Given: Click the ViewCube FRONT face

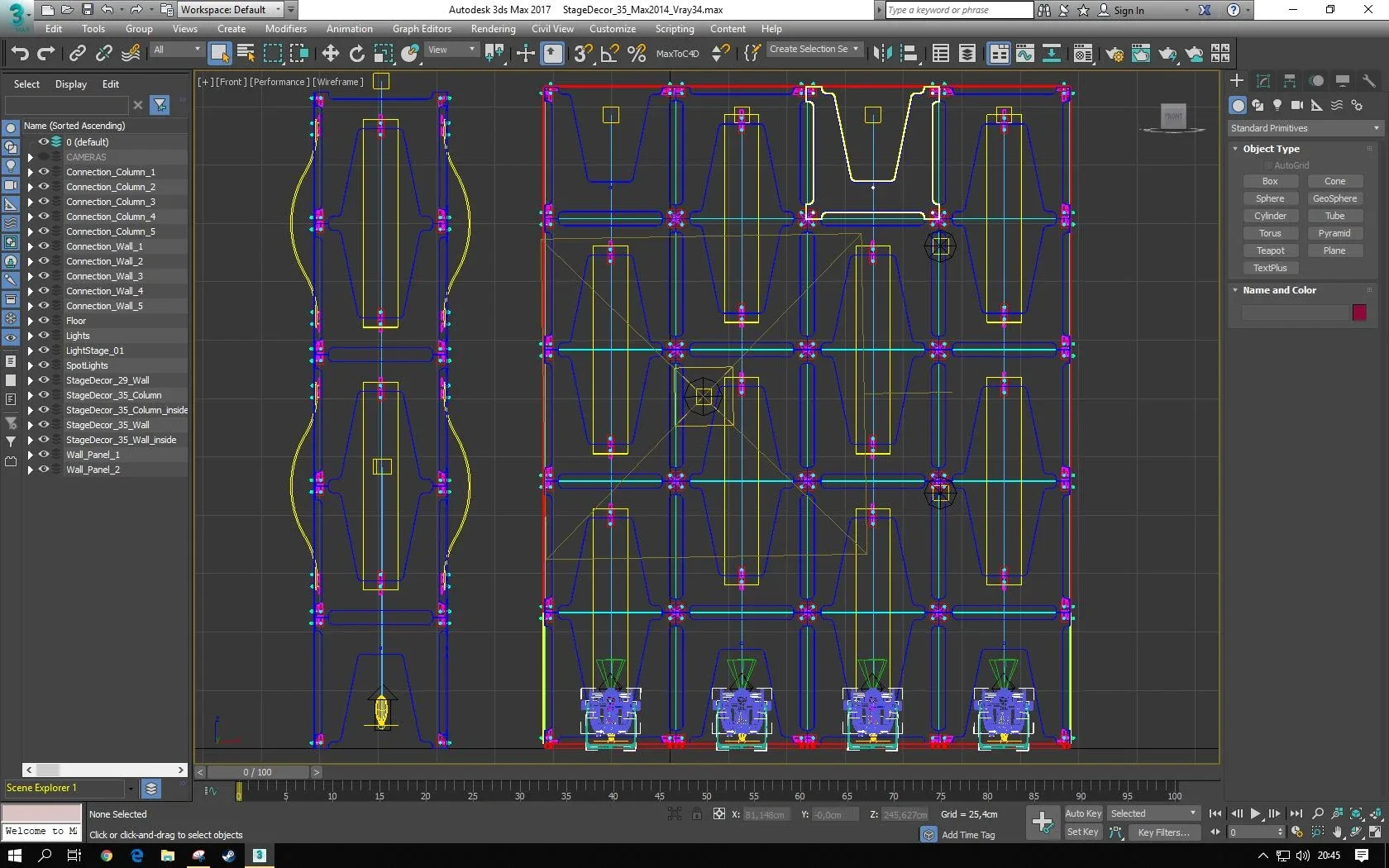Looking at the screenshot, I should [1173, 116].
